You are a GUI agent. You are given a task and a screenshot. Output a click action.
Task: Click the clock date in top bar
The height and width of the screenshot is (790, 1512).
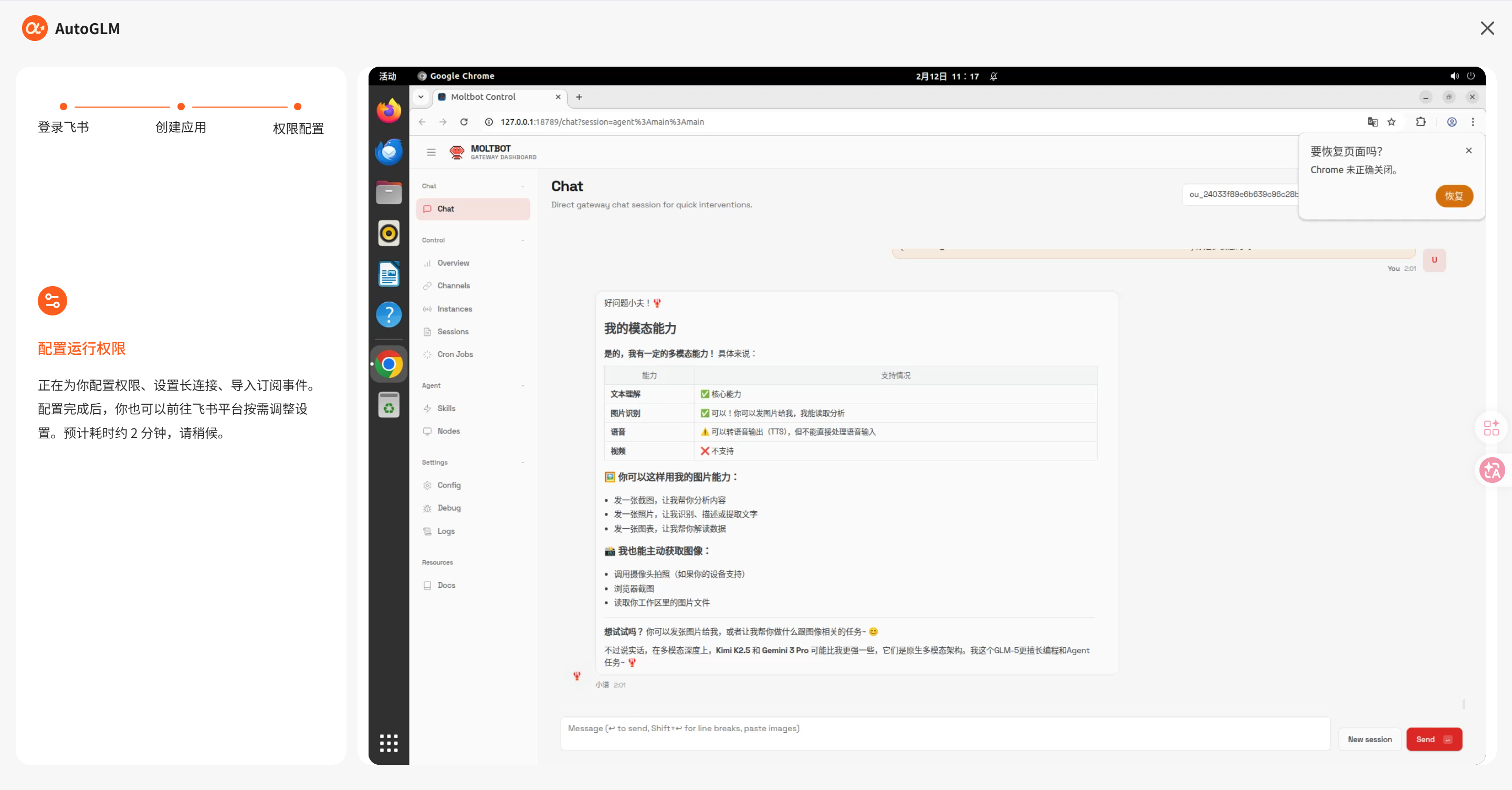click(947, 76)
